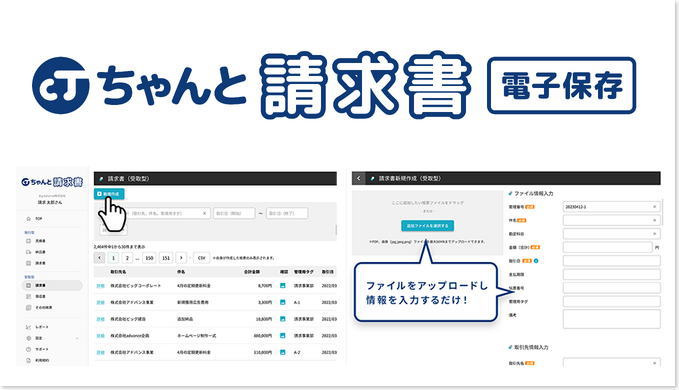679x390 pixels.
Task: Click the 取引日 start date field
Action: click(234, 213)
